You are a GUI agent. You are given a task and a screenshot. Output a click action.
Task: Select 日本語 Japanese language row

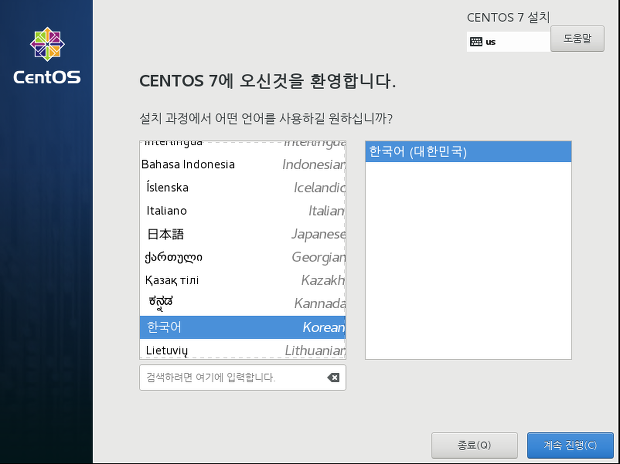tap(242, 234)
